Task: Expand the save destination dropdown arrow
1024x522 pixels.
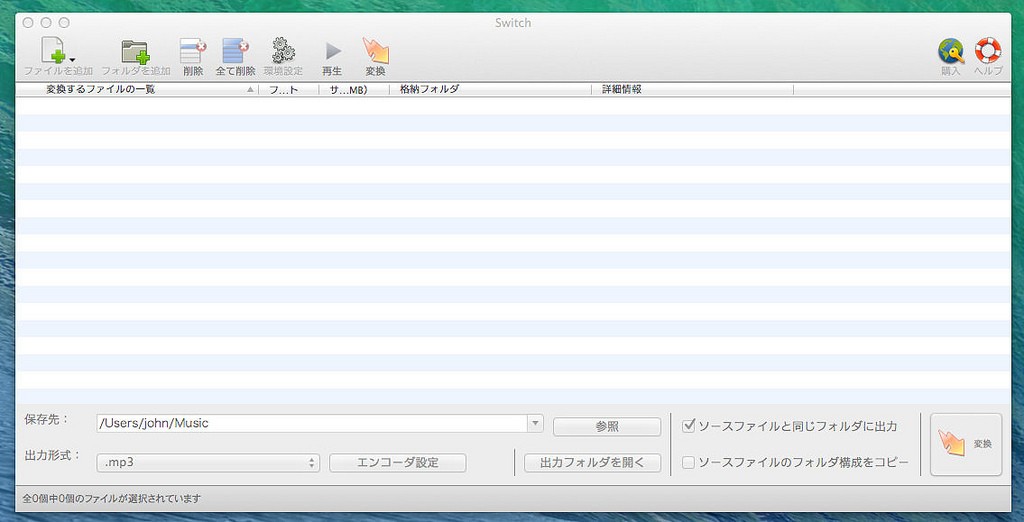Action: (536, 423)
